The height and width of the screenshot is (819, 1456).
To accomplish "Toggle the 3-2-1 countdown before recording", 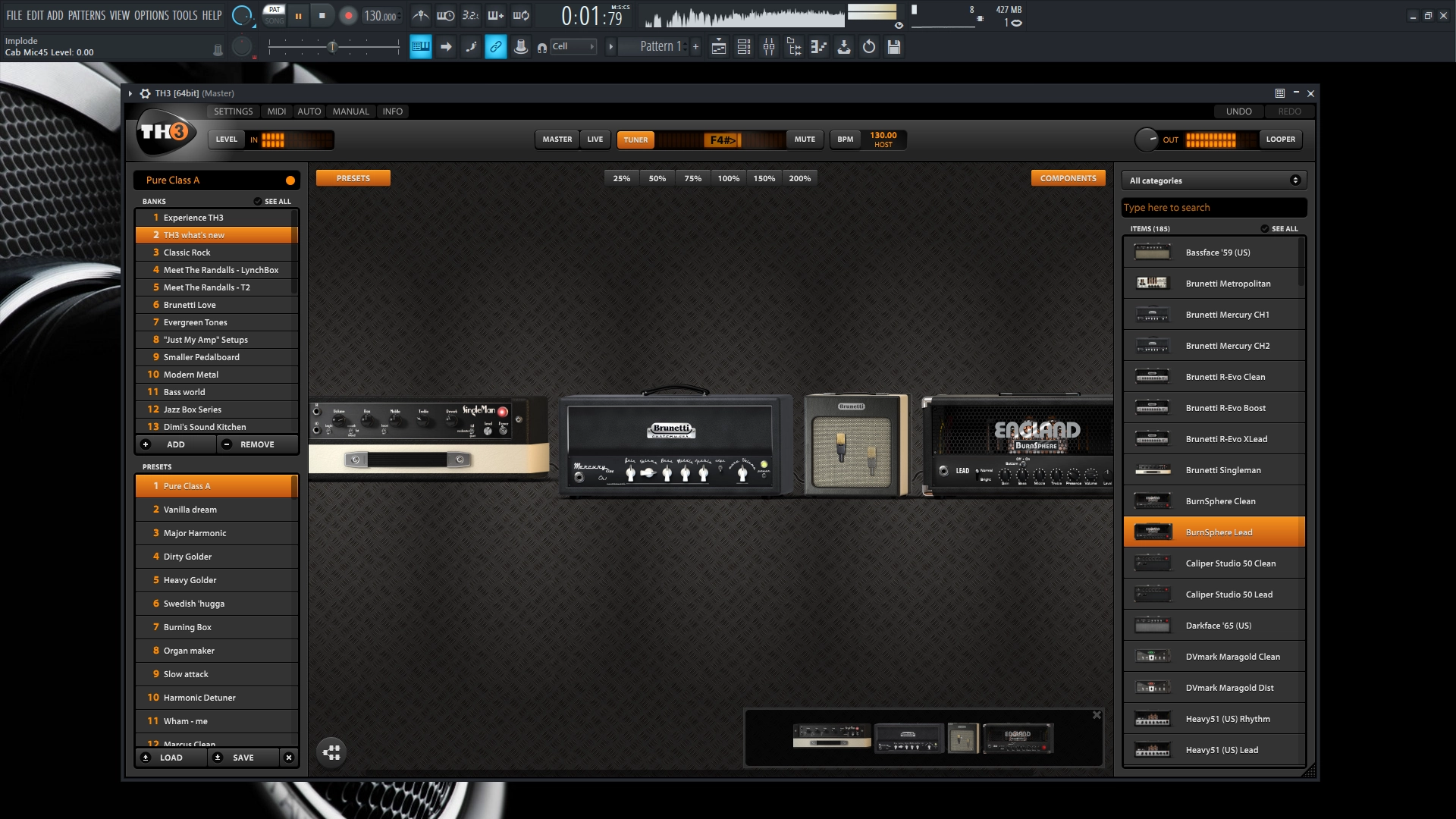I will click(471, 15).
